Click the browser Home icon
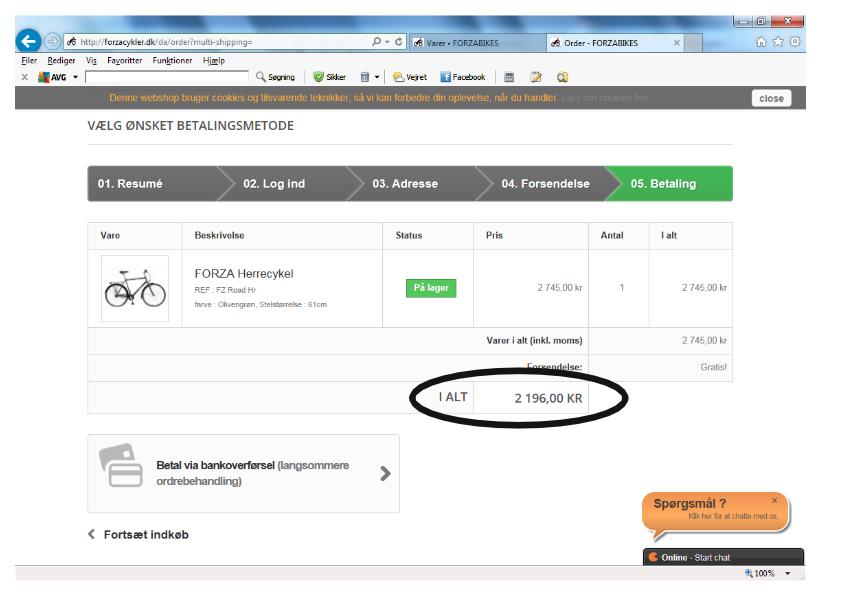 (x=761, y=42)
